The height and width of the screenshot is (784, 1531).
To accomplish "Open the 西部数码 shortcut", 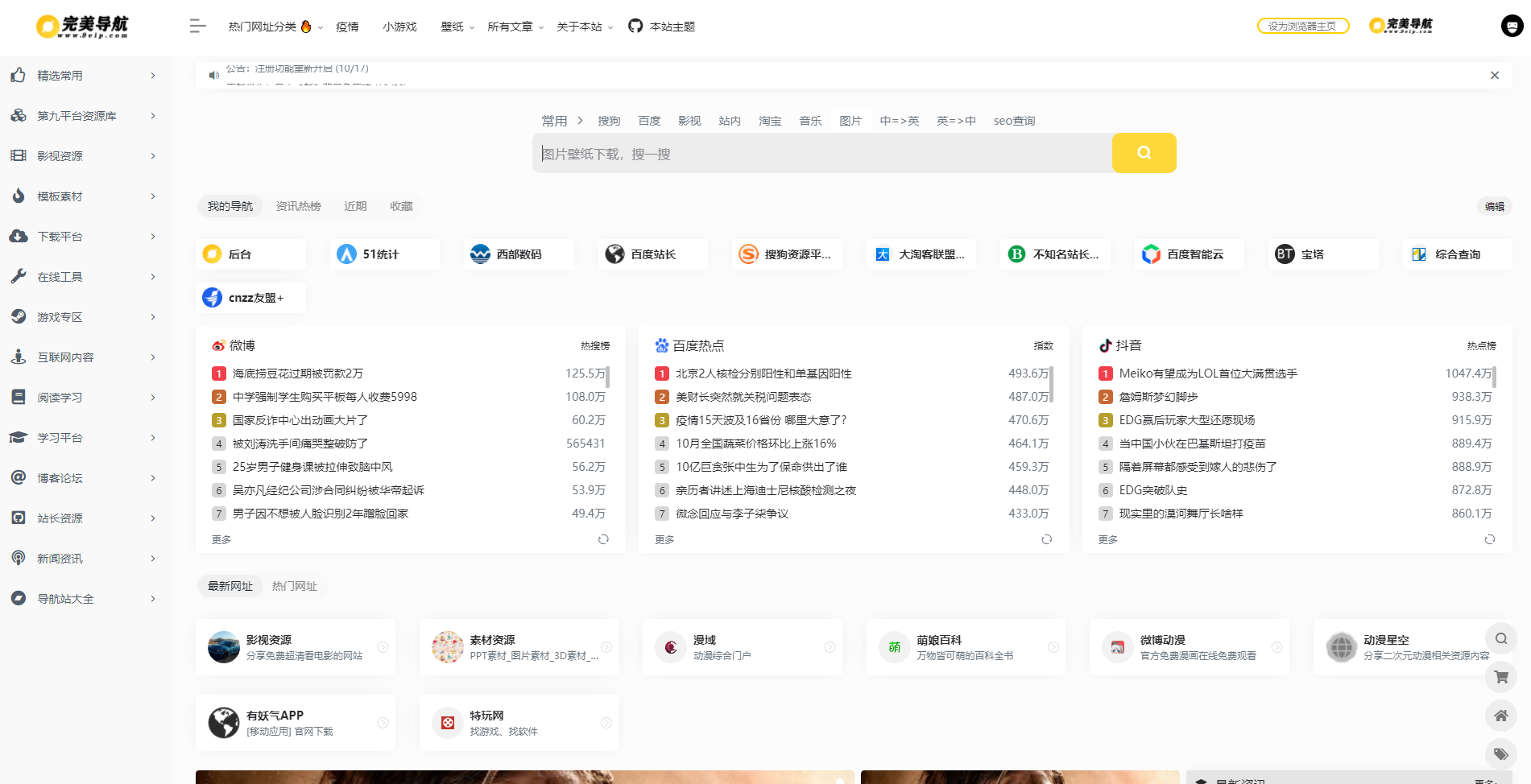I will pyautogui.click(x=519, y=254).
